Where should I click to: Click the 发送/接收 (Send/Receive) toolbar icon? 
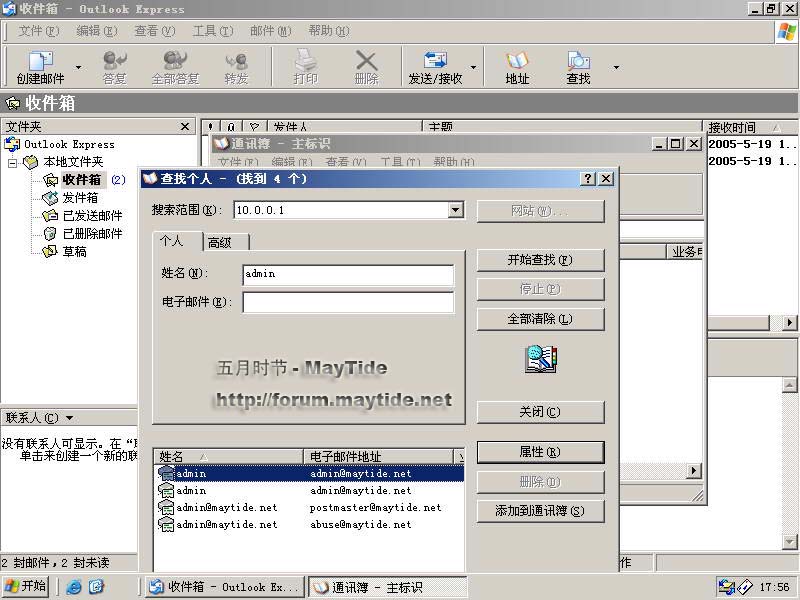tap(435, 66)
